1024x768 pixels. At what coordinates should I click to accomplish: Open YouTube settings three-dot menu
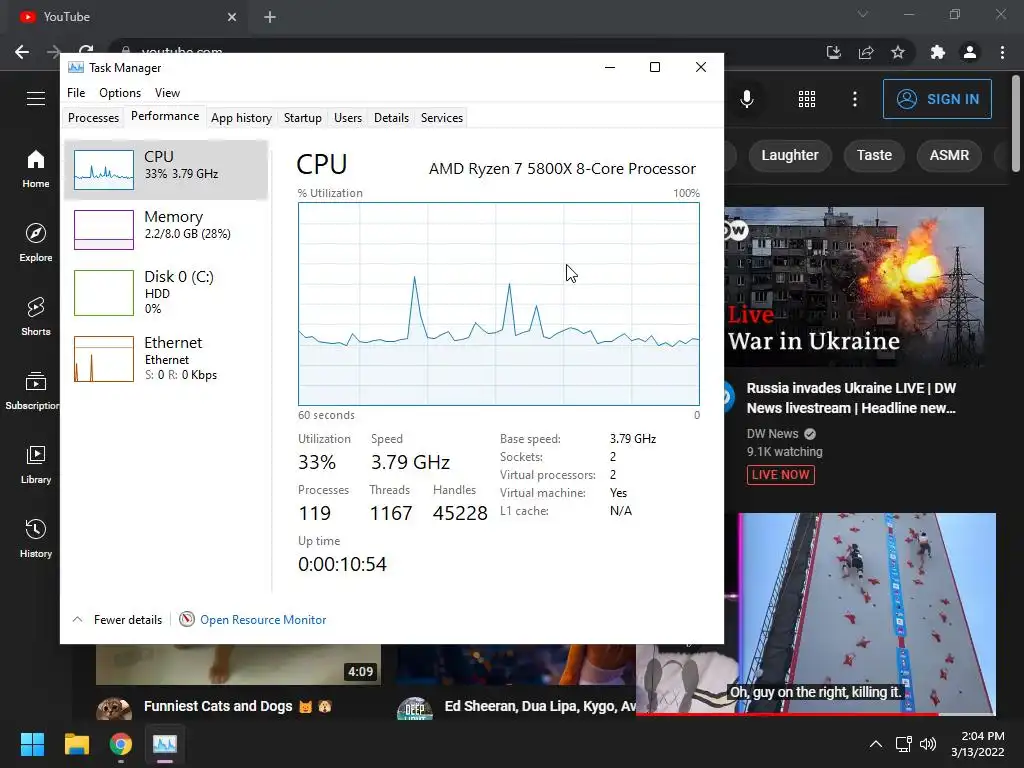click(855, 99)
